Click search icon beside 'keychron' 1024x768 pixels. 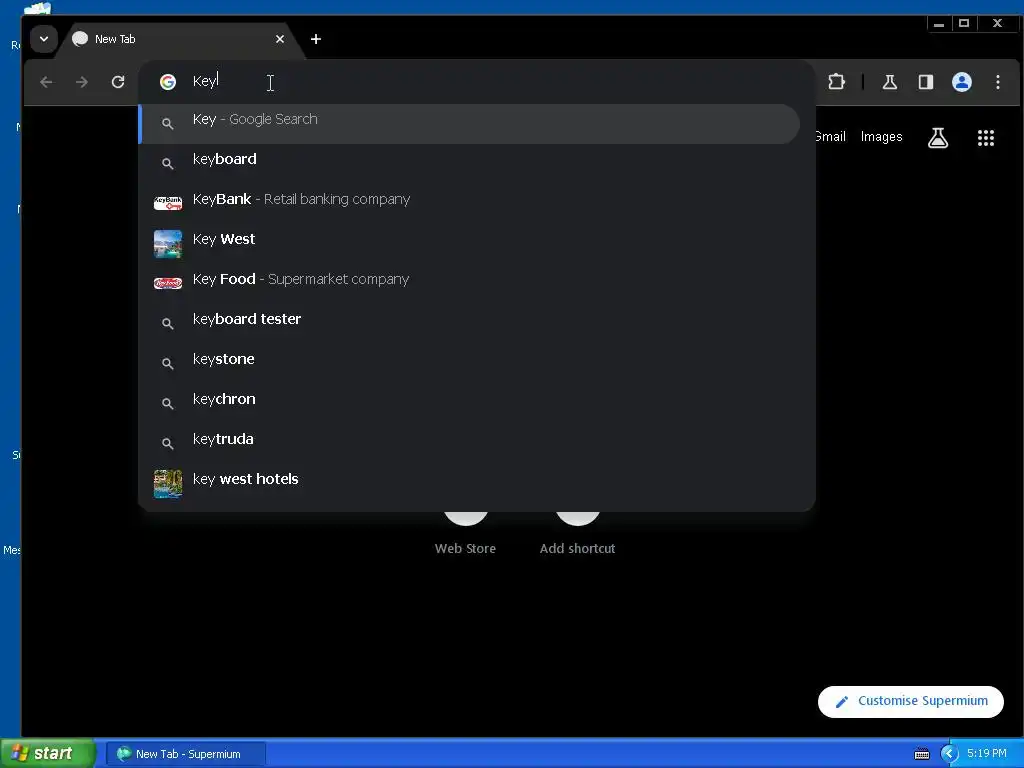click(x=168, y=404)
